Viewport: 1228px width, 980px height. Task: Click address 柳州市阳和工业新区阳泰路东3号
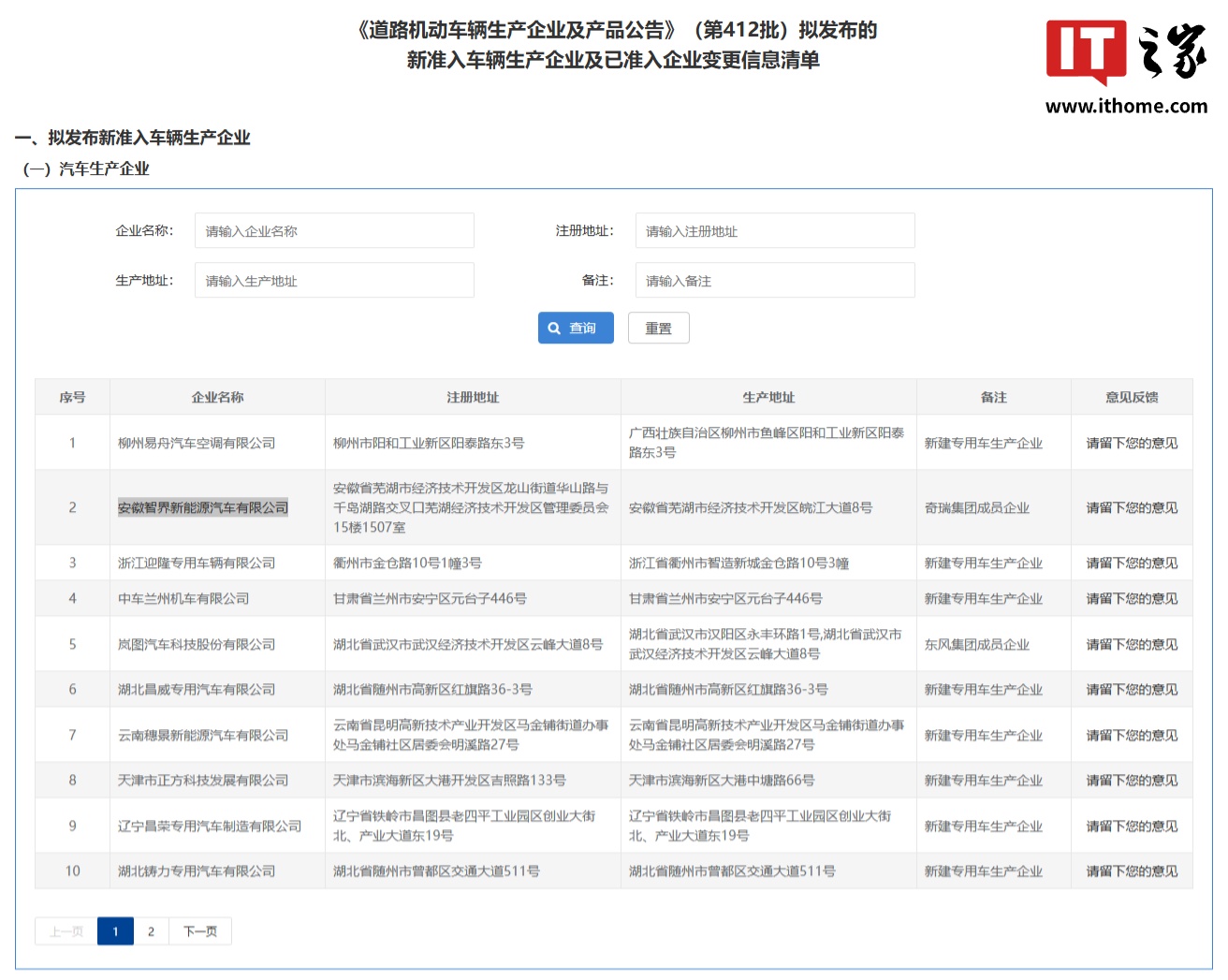pyautogui.click(x=429, y=444)
